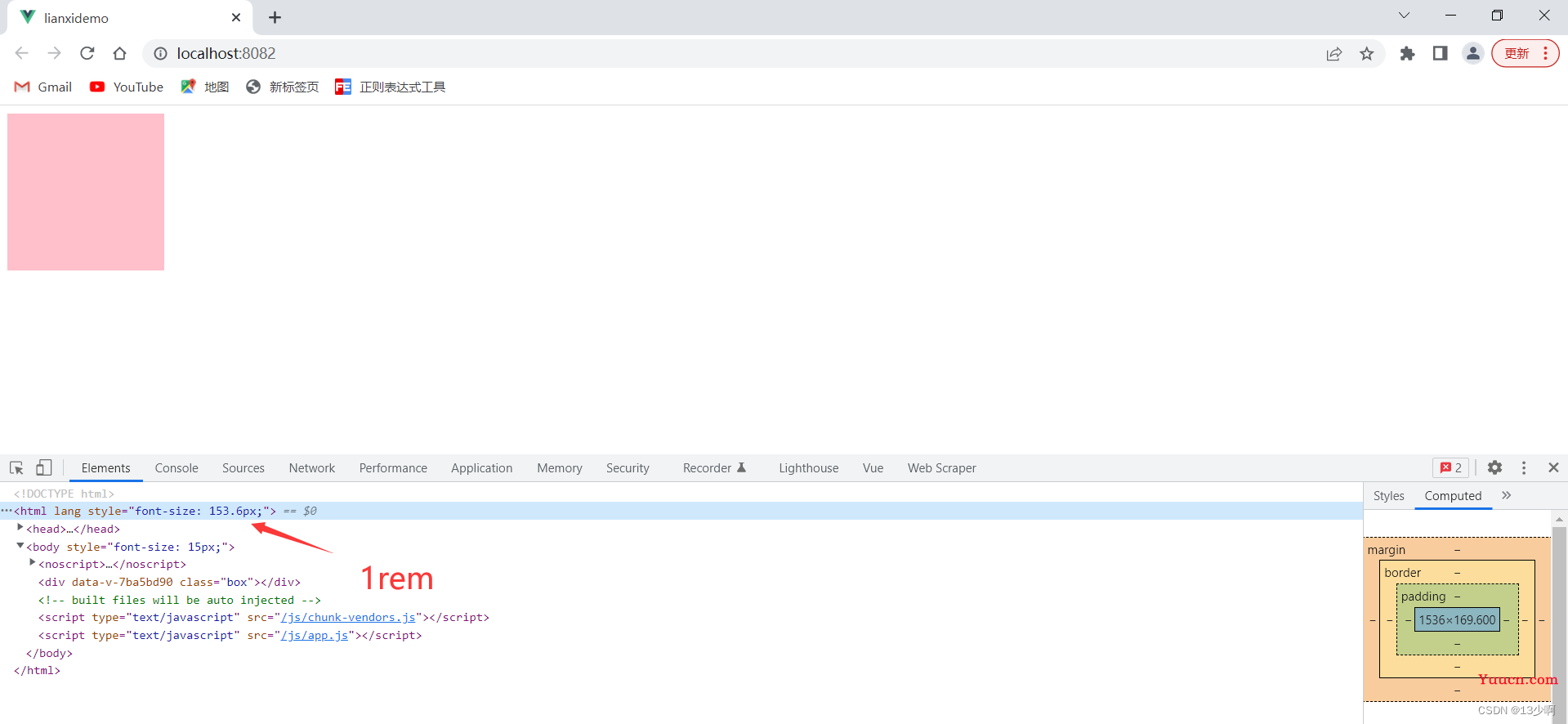Open the ellipsis actions on html line
The width and height of the screenshot is (1568, 724).
7,511
